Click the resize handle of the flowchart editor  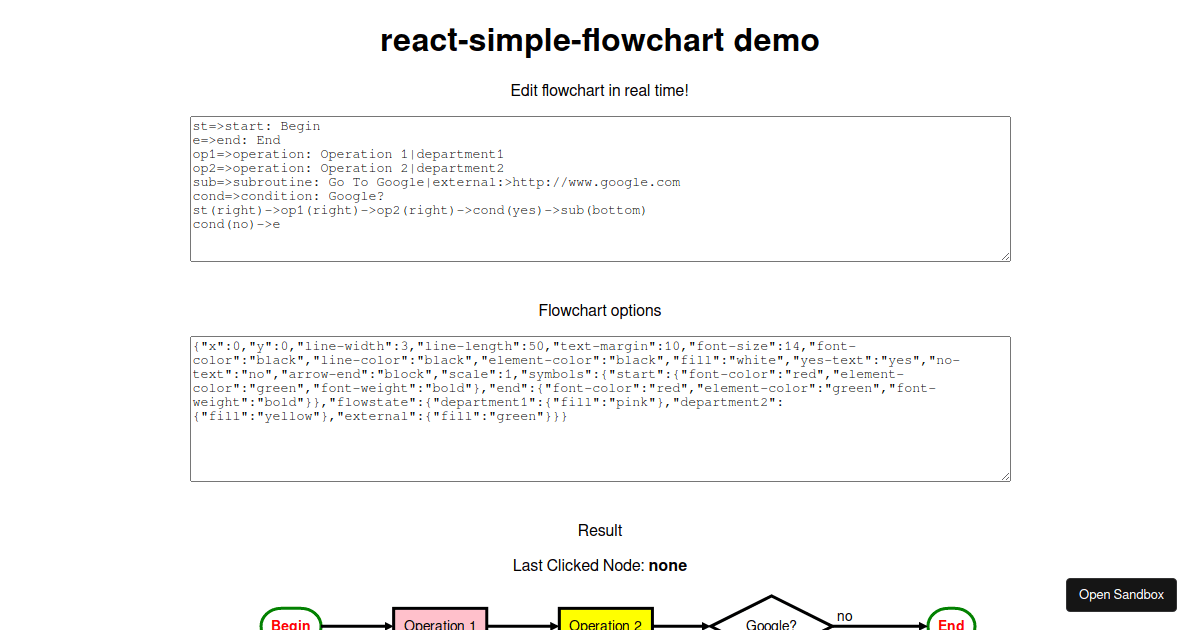coord(1005,255)
